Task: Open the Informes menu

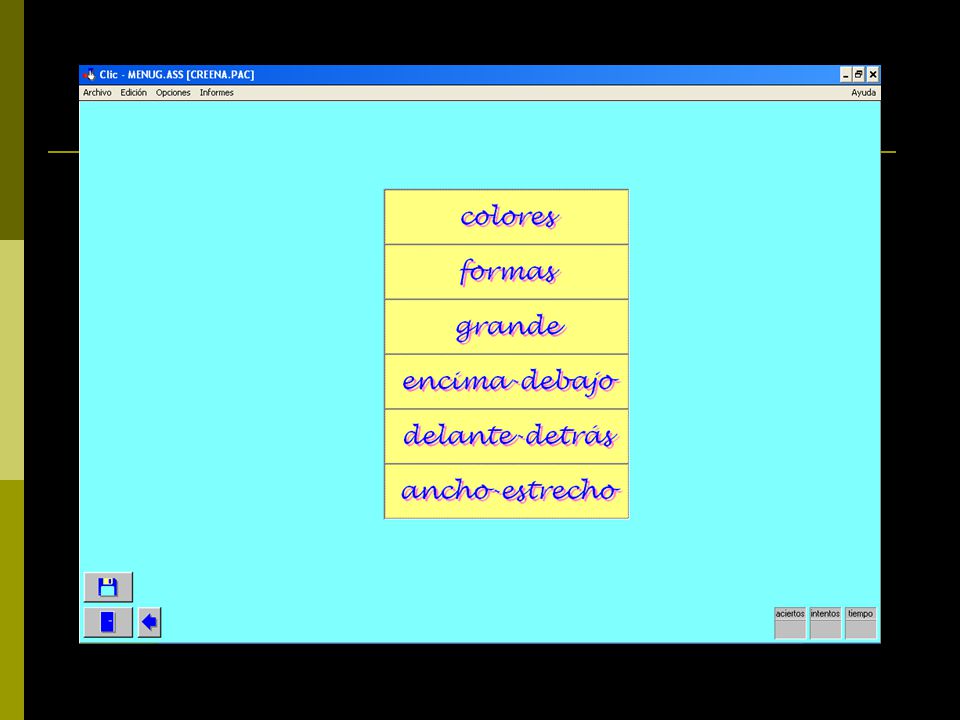Action: coord(217,92)
